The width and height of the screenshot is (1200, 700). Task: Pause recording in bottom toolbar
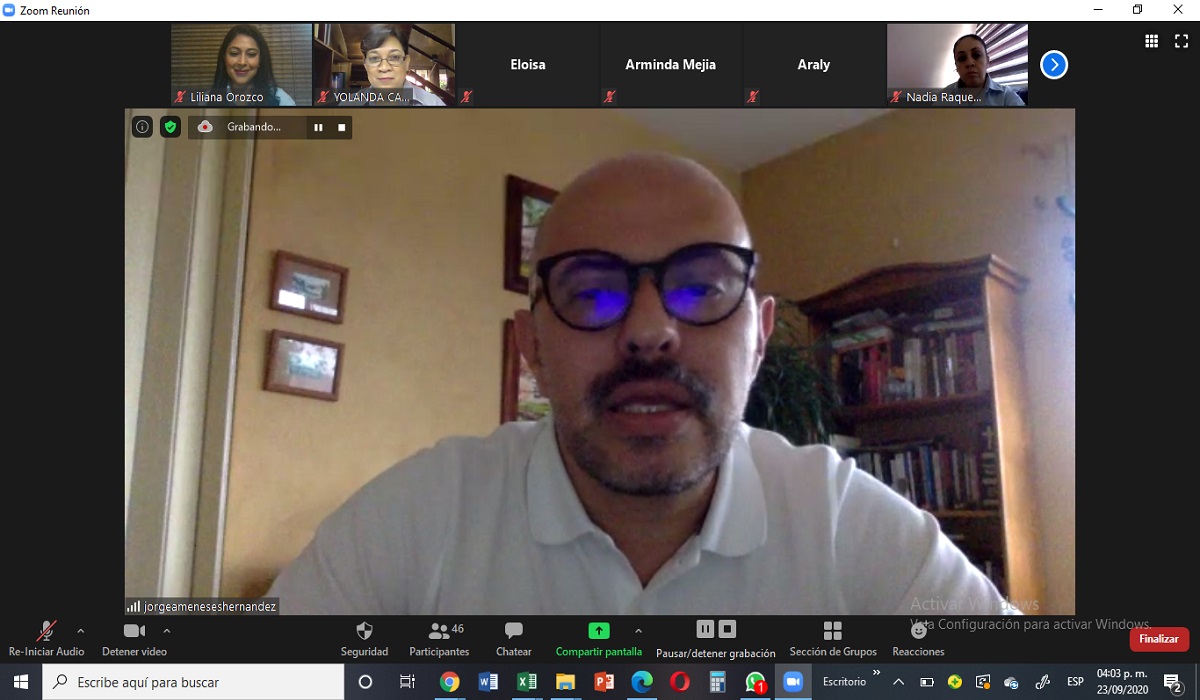[x=705, y=629]
